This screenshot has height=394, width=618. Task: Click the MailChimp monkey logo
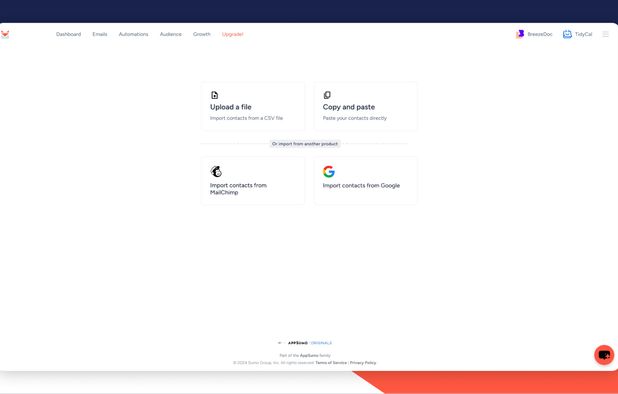point(216,171)
